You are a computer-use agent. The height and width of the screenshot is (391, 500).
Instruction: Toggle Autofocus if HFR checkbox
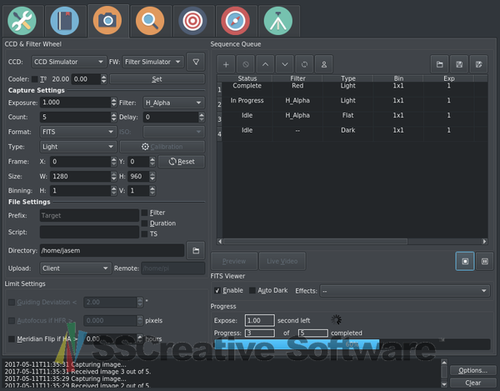click(11, 321)
